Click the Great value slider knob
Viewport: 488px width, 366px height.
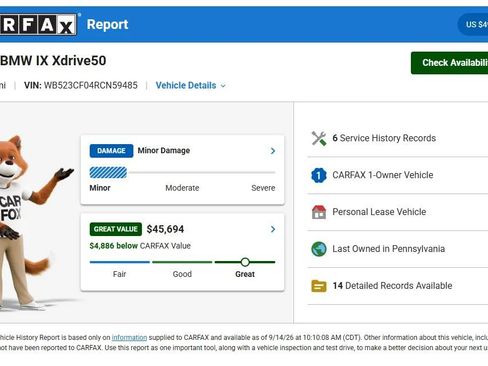pos(245,262)
